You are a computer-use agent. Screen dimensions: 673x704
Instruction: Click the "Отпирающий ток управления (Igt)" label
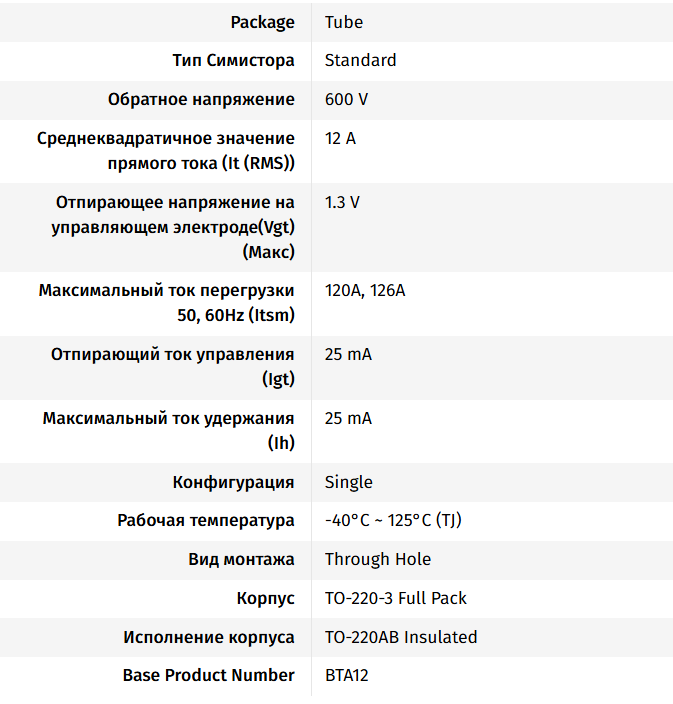point(172,367)
